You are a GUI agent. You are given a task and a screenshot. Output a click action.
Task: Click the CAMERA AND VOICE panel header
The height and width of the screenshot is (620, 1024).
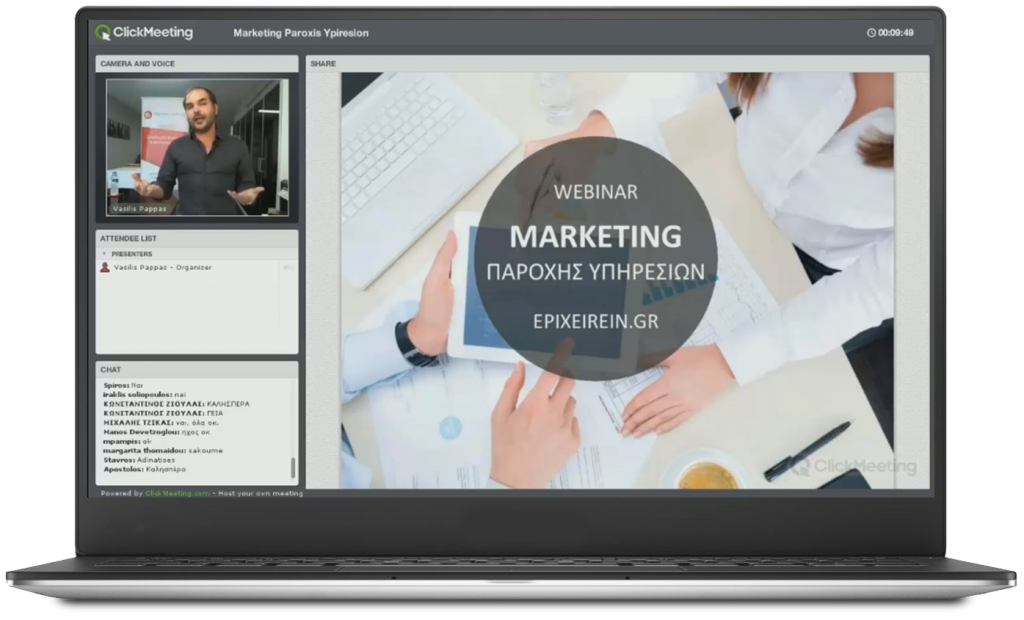coord(197,63)
